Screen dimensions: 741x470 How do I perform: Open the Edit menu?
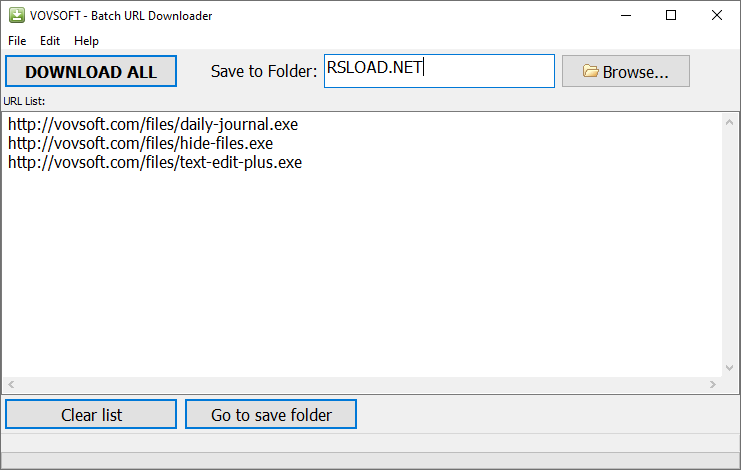click(50, 41)
